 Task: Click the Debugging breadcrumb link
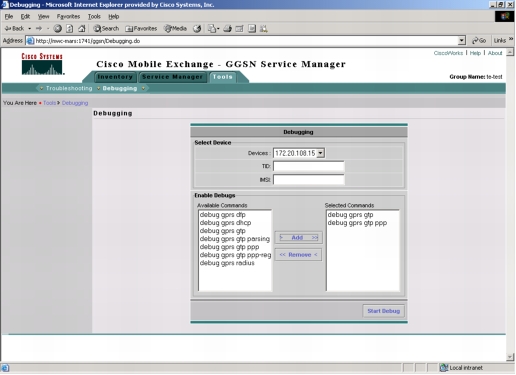75,103
